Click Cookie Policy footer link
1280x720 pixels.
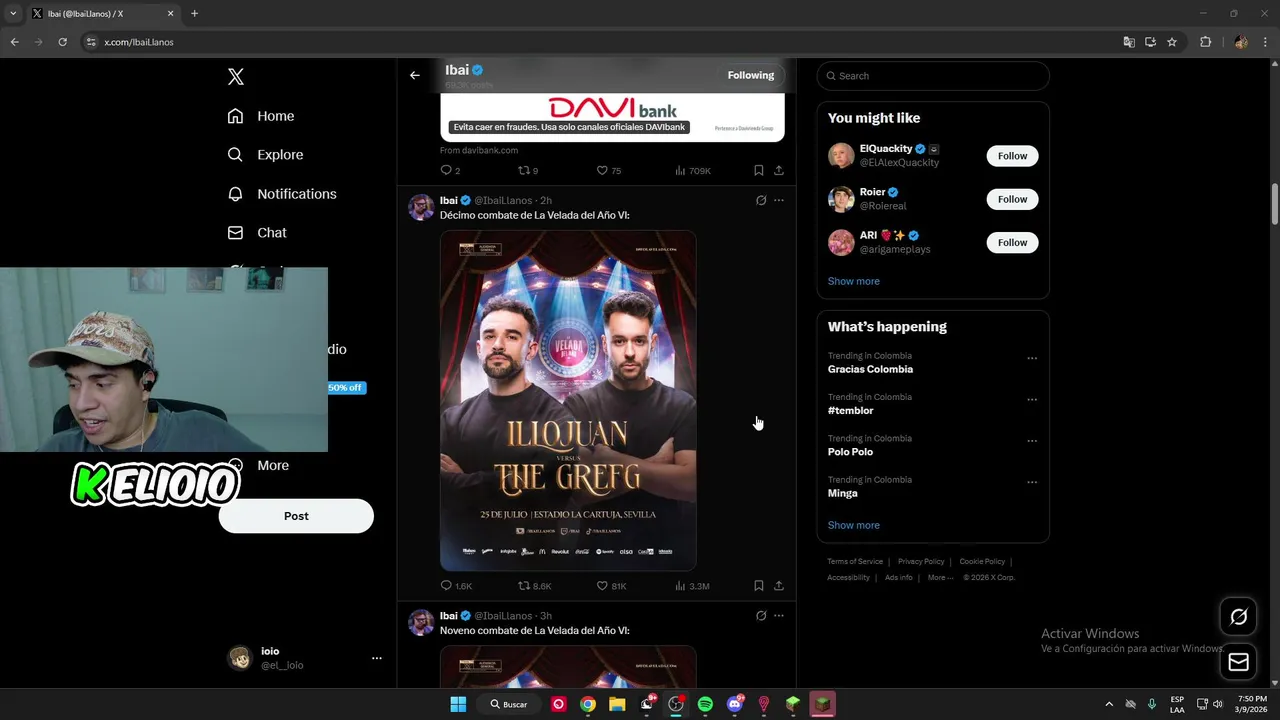(982, 562)
